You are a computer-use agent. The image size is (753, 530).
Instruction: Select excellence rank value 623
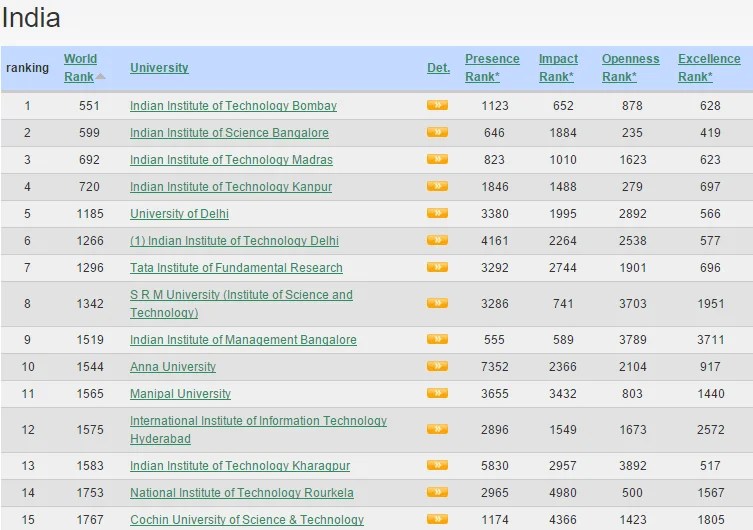710,159
